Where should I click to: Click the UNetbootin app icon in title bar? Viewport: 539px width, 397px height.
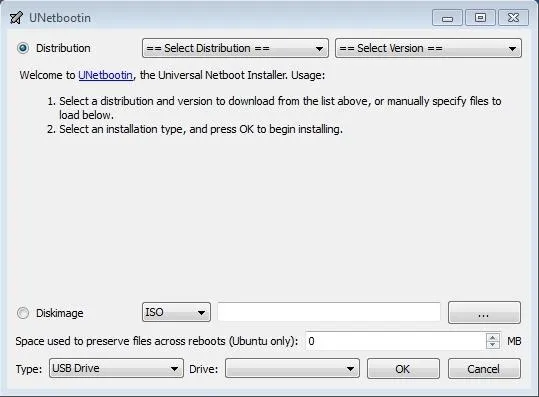[16, 18]
